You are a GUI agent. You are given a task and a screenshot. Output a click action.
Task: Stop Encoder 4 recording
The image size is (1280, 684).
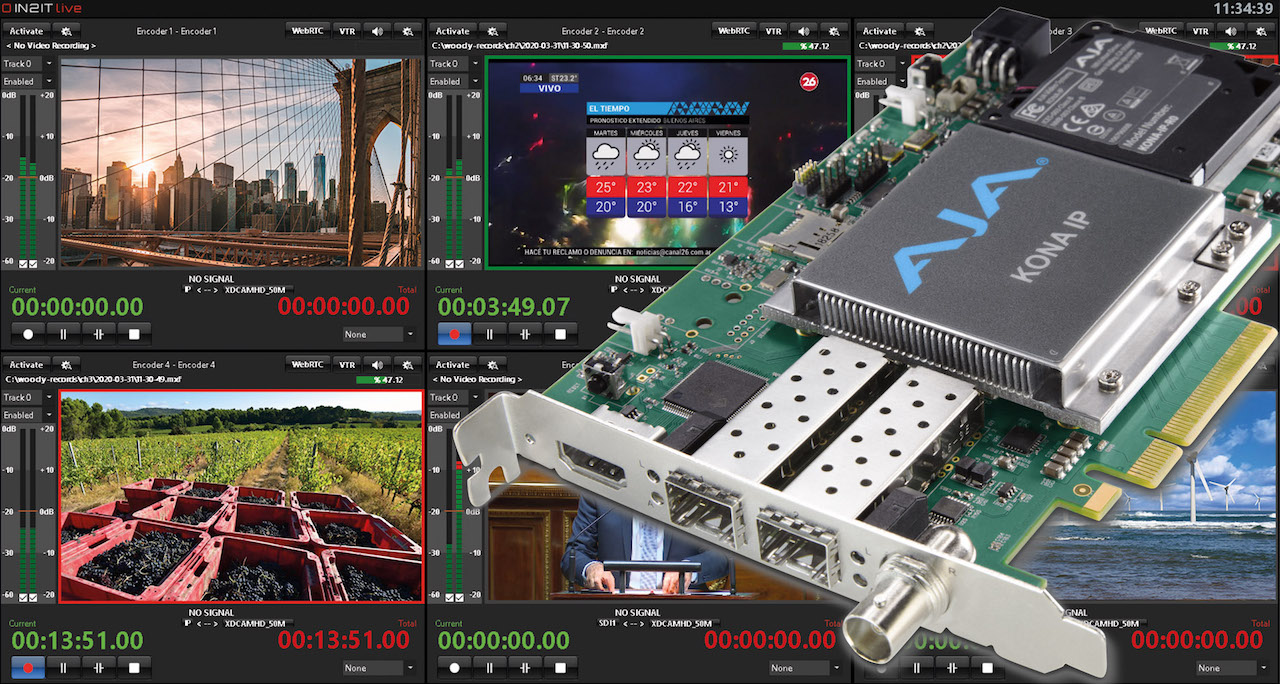(x=134, y=667)
